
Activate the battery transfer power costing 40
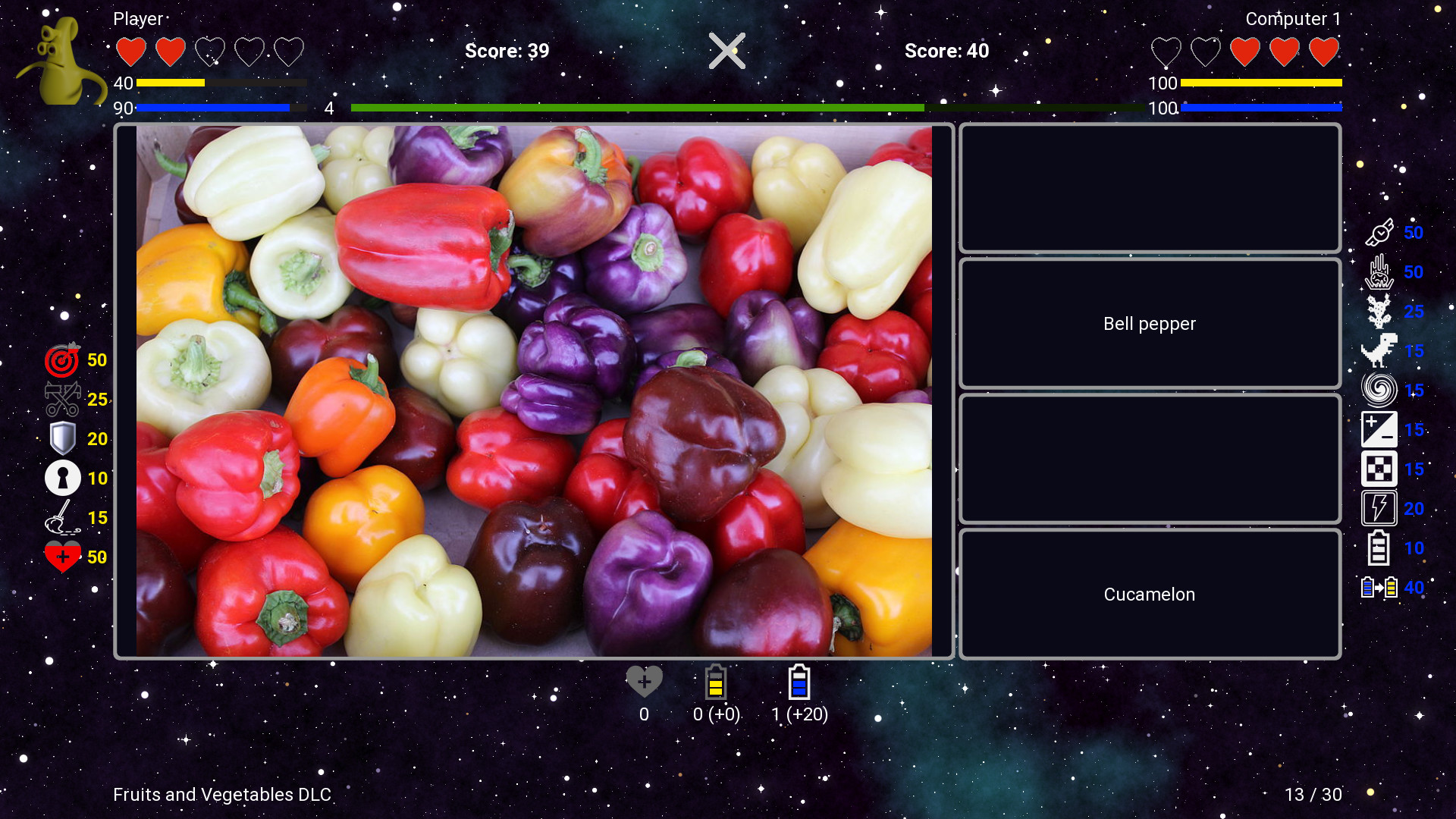coord(1379,588)
